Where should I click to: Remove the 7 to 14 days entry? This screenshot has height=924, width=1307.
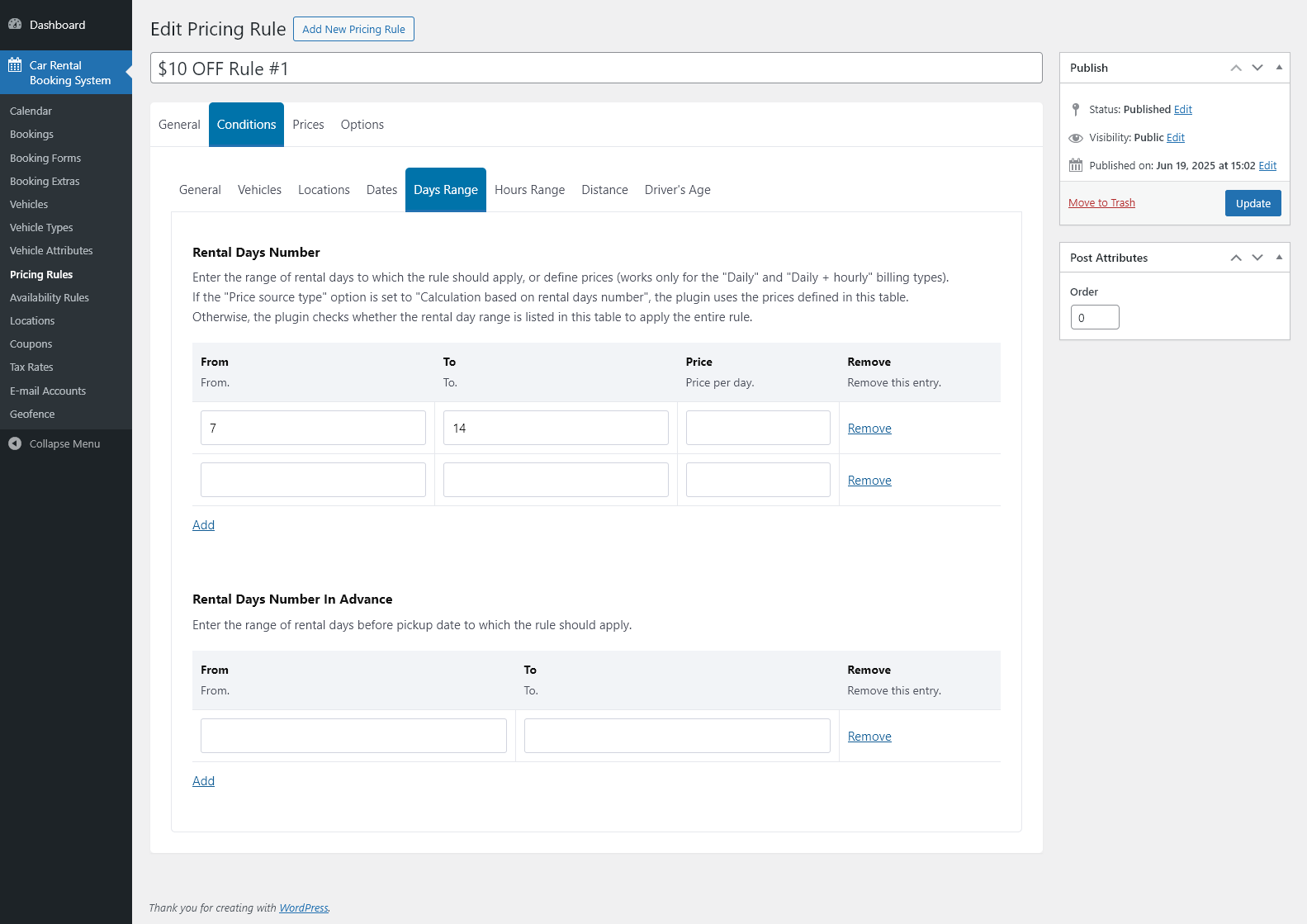click(x=869, y=429)
